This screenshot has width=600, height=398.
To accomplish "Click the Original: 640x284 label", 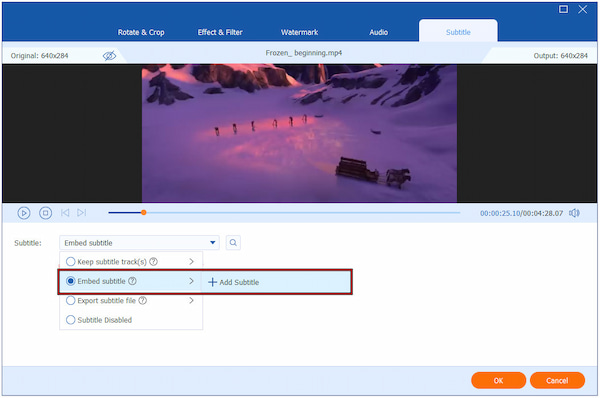I will pyautogui.click(x=39, y=56).
